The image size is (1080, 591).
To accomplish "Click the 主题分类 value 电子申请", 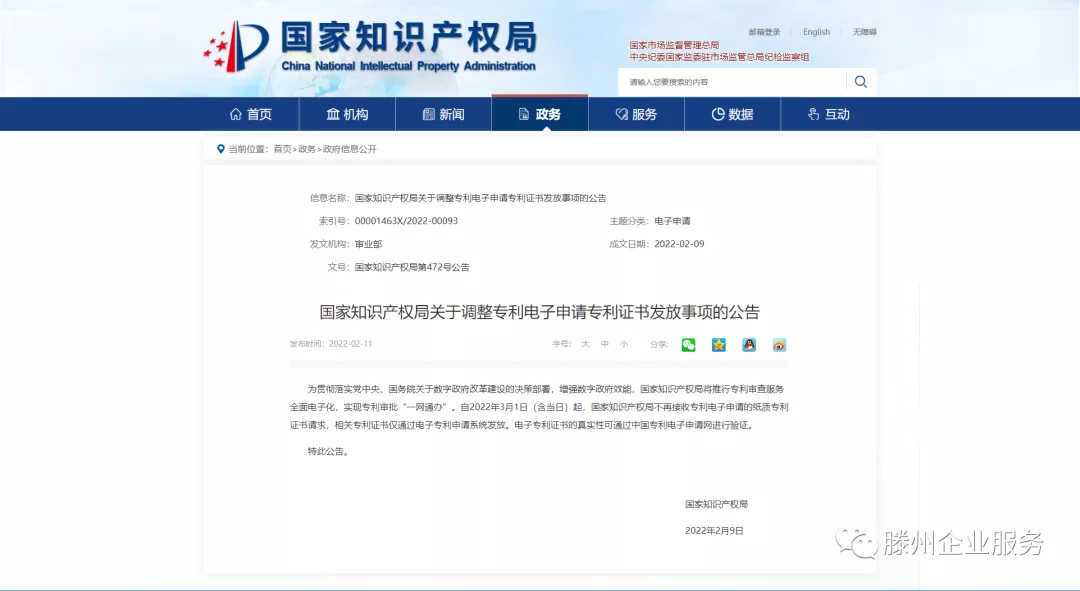I will click(672, 221).
